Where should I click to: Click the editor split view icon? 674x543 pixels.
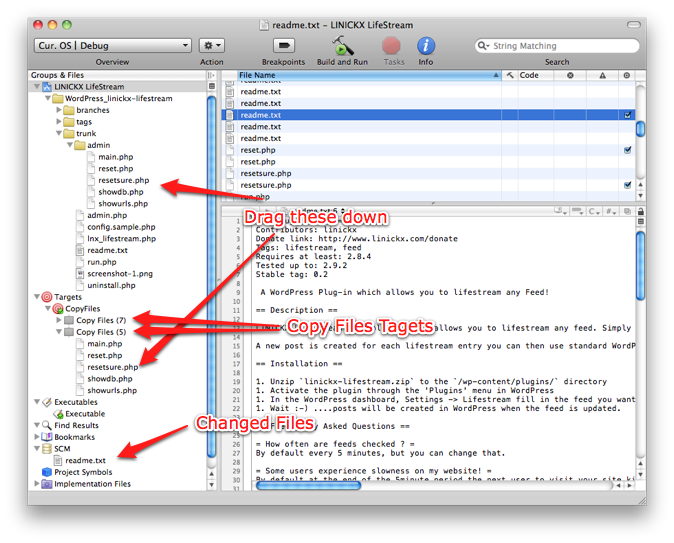(x=640, y=221)
